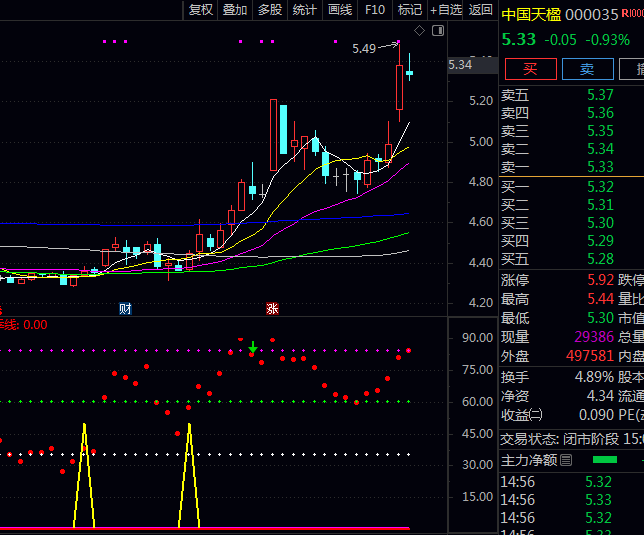The height and width of the screenshot is (535, 644).
Task: Click the 5.49 high price annotation
Action: point(364,48)
